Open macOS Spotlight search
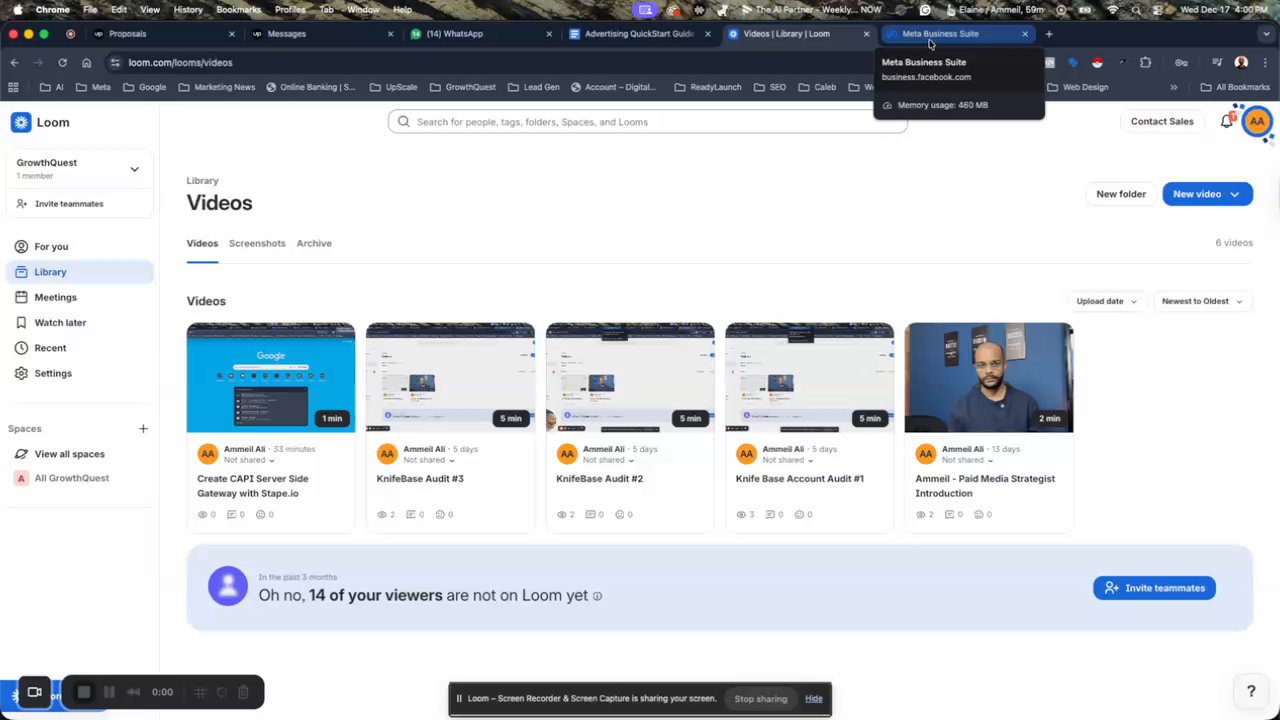The width and height of the screenshot is (1280, 720). click(x=1138, y=10)
